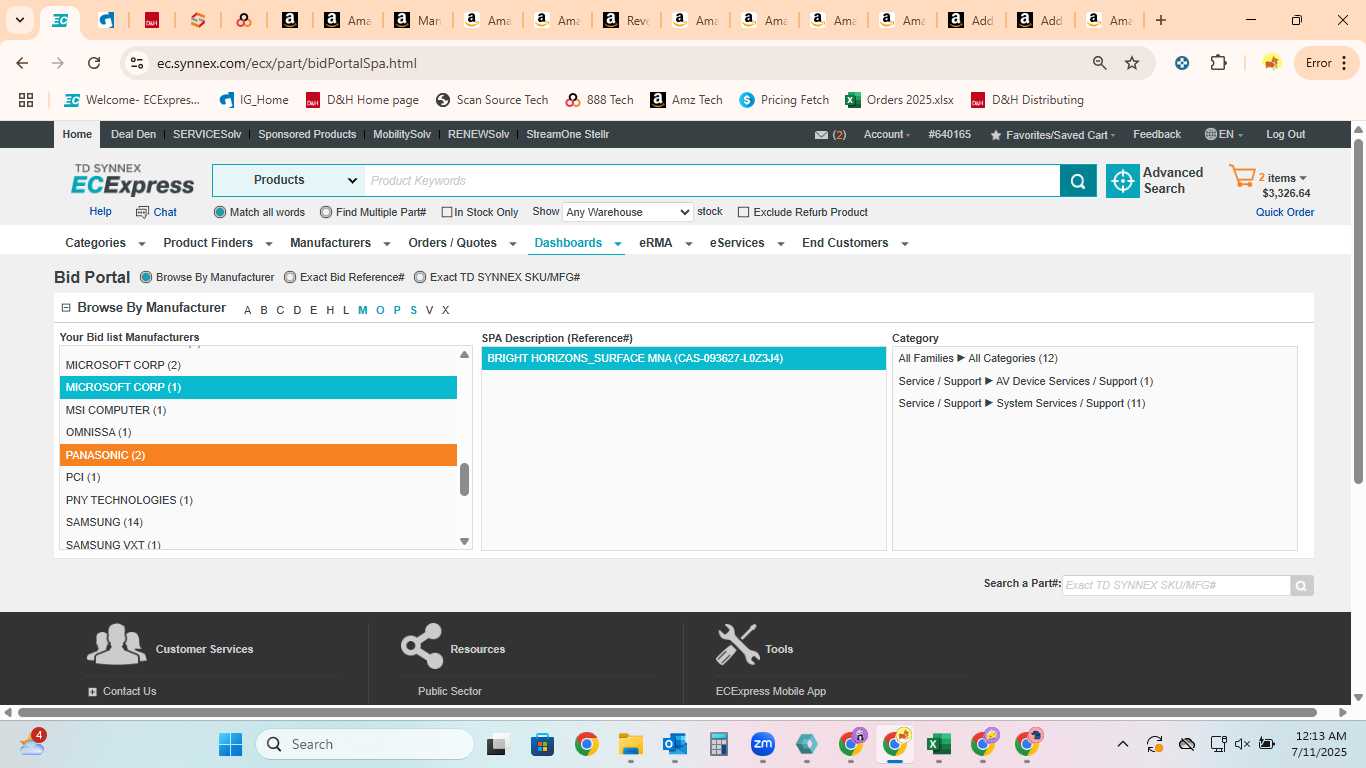Click the Log Out link

pos(1285,135)
